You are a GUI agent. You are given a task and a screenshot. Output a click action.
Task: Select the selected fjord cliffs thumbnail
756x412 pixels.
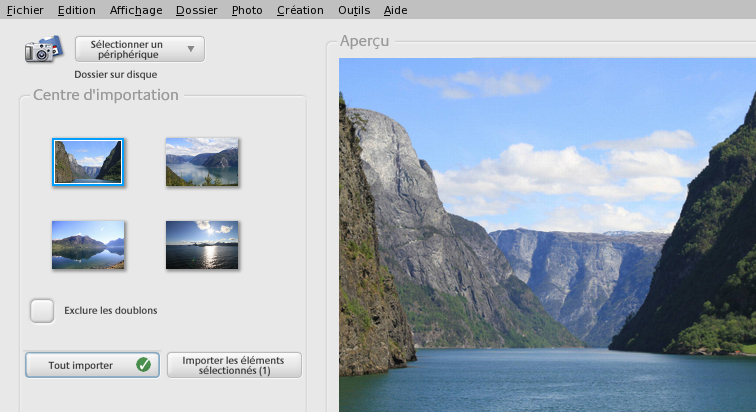pos(88,162)
